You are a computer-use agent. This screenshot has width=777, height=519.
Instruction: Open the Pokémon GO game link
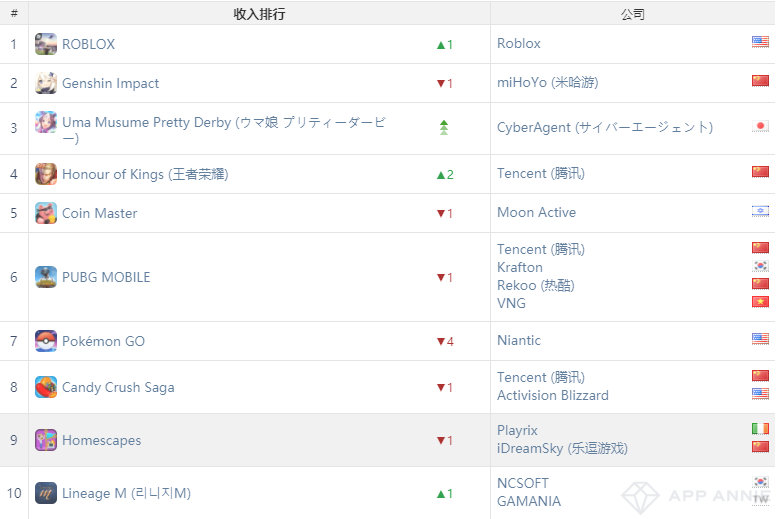pyautogui.click(x=103, y=341)
